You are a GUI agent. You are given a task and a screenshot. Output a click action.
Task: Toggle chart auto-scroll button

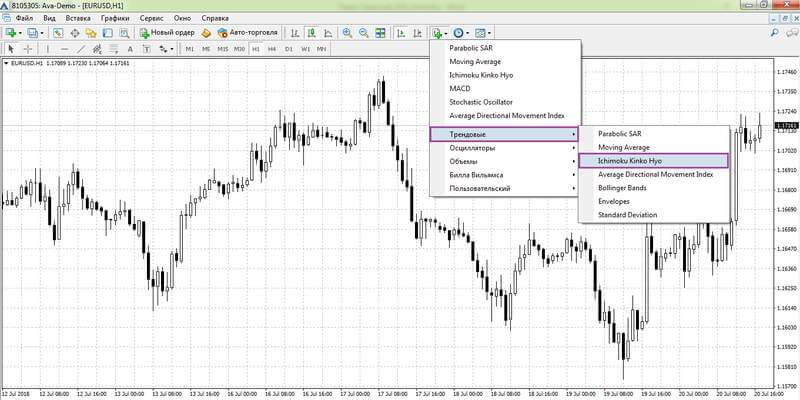pyautogui.click(x=401, y=33)
